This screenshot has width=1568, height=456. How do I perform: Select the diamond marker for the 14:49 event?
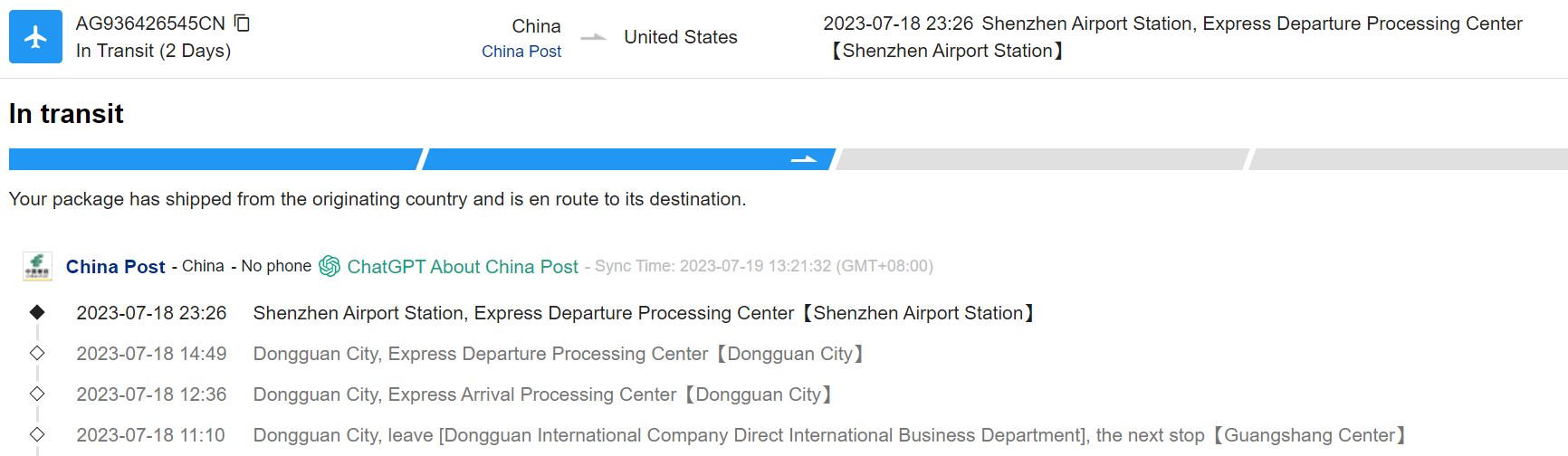pyautogui.click(x=37, y=353)
